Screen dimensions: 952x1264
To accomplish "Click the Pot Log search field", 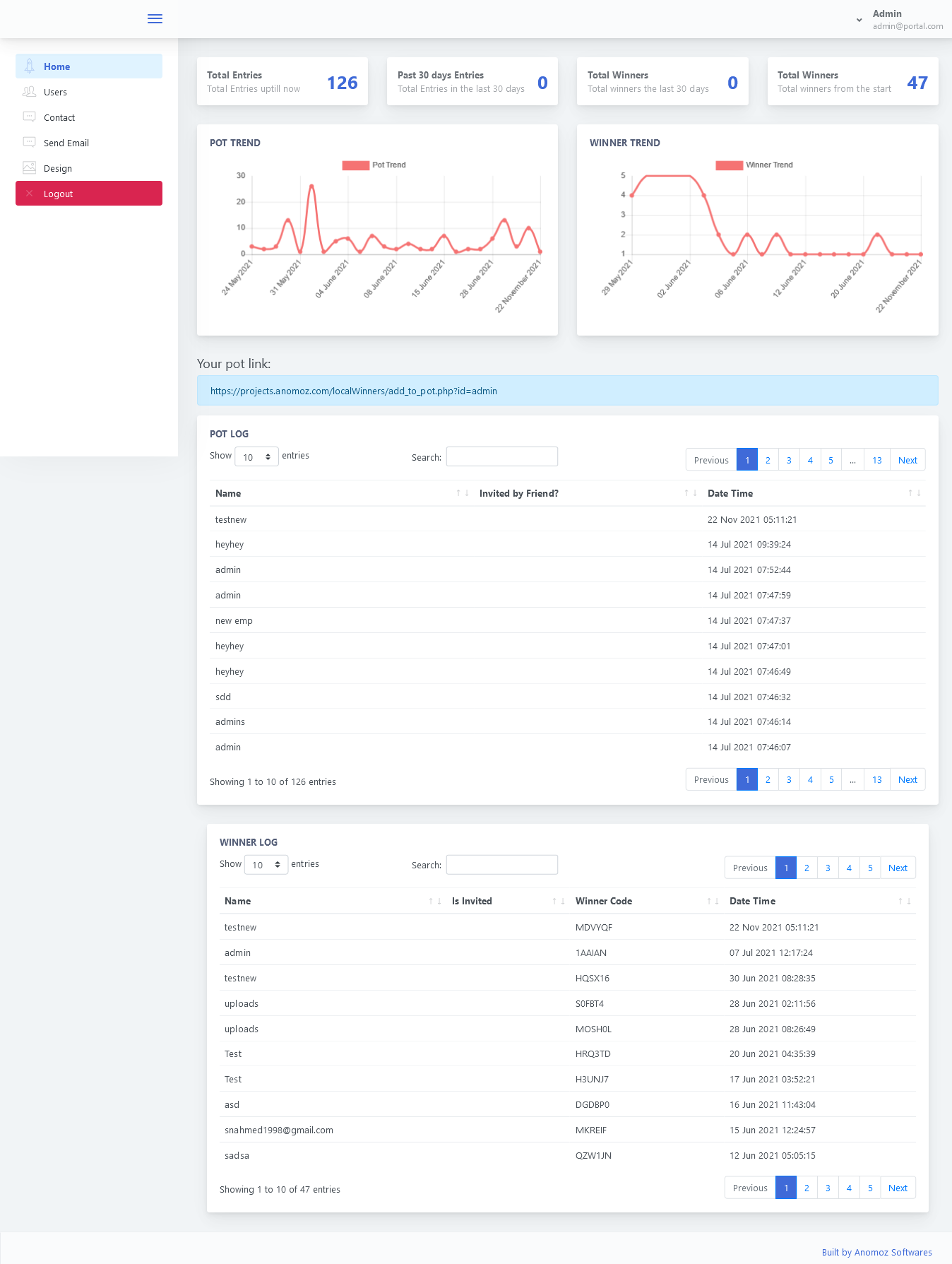I will 501,457.
